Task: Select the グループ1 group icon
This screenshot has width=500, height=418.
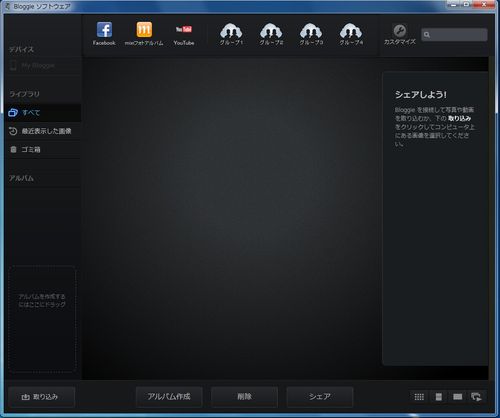Action: click(231, 31)
